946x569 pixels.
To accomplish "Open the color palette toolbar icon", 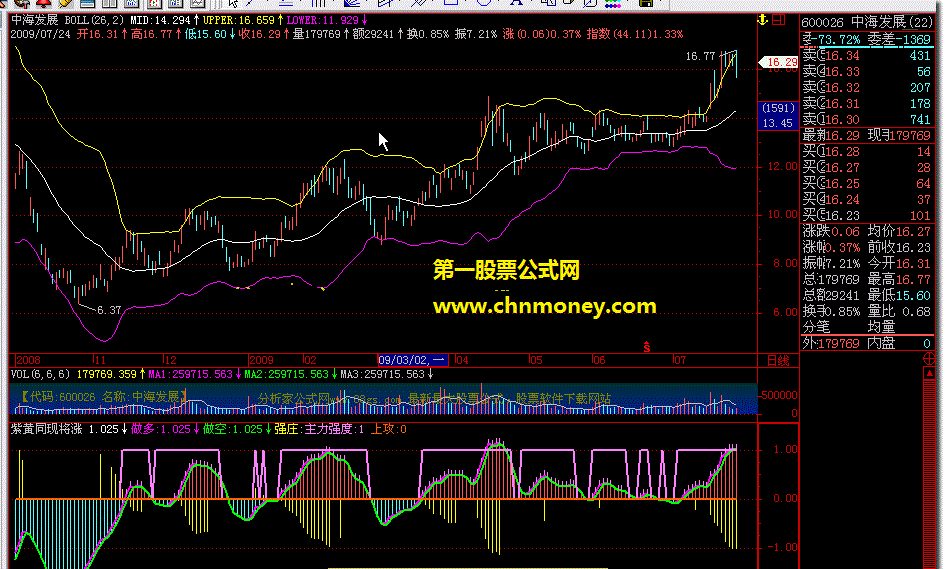I will (x=613, y=4).
